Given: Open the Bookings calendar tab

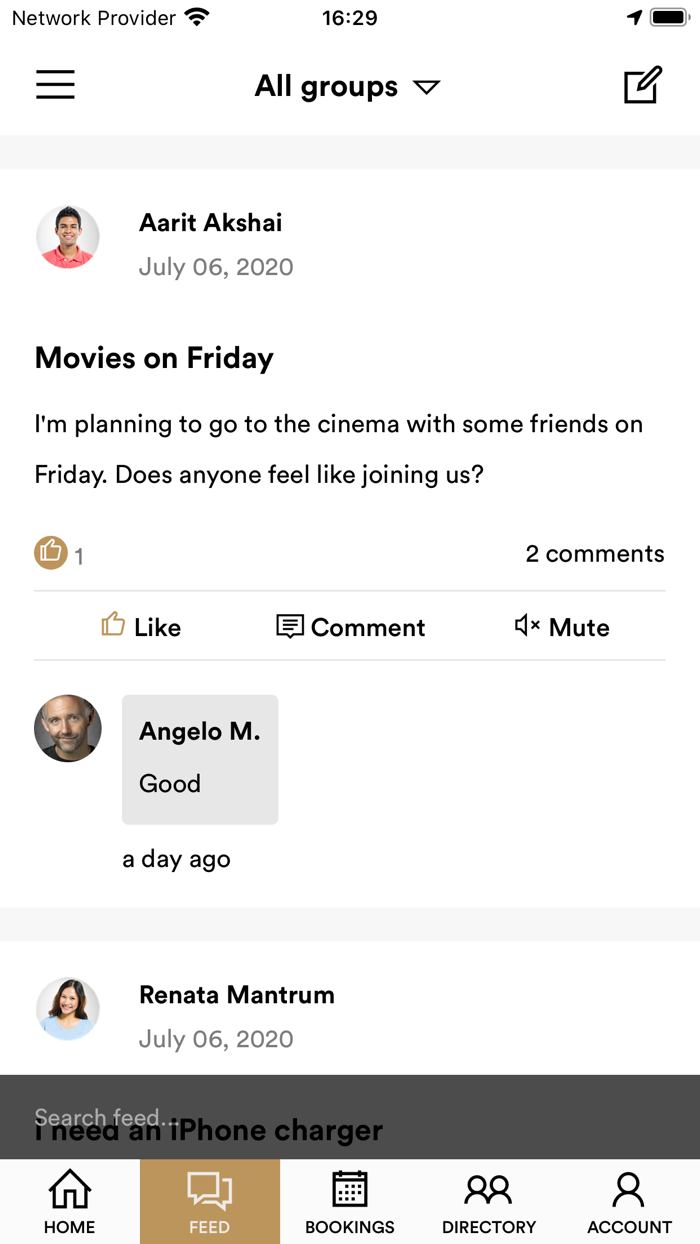Looking at the screenshot, I should [350, 1202].
